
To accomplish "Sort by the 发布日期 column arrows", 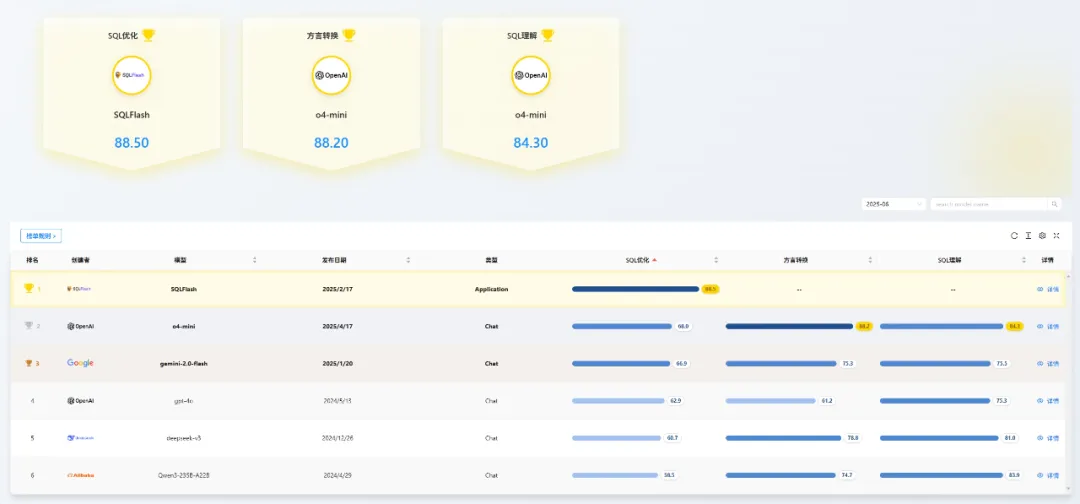I will [408, 260].
